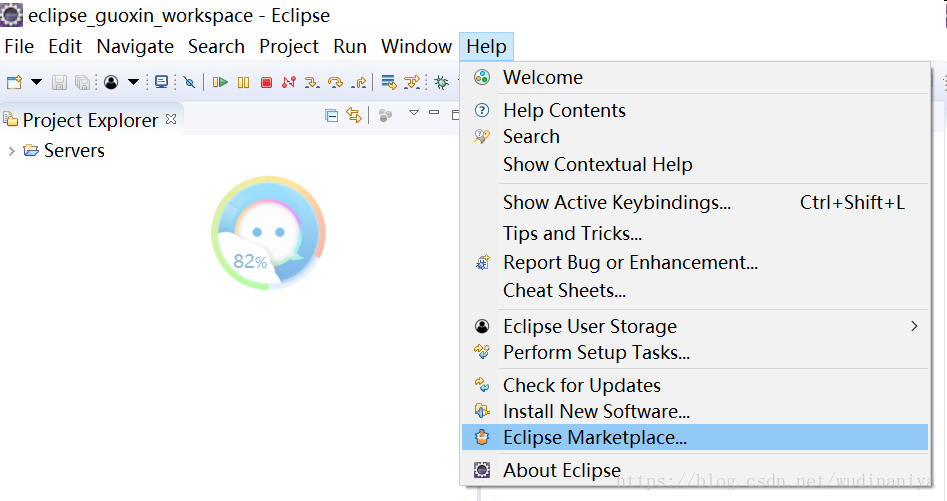The height and width of the screenshot is (501, 947).
Task: Close the open Help menu
Action: point(486,46)
